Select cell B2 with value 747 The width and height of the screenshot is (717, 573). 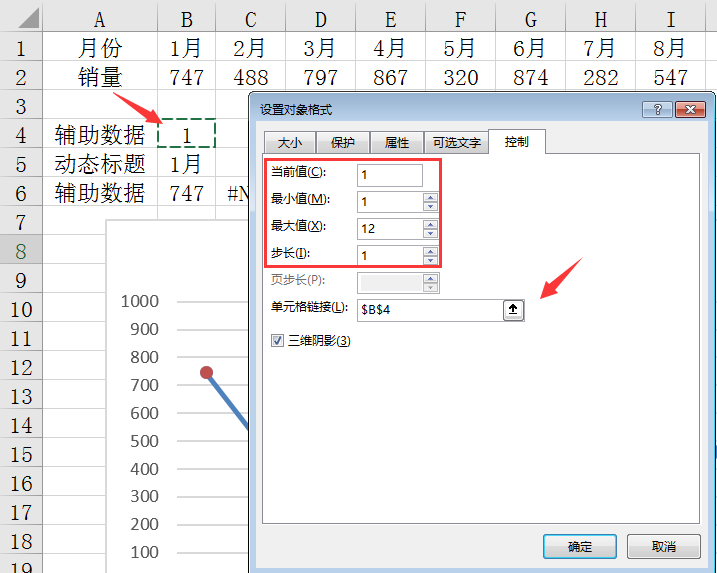pos(187,76)
